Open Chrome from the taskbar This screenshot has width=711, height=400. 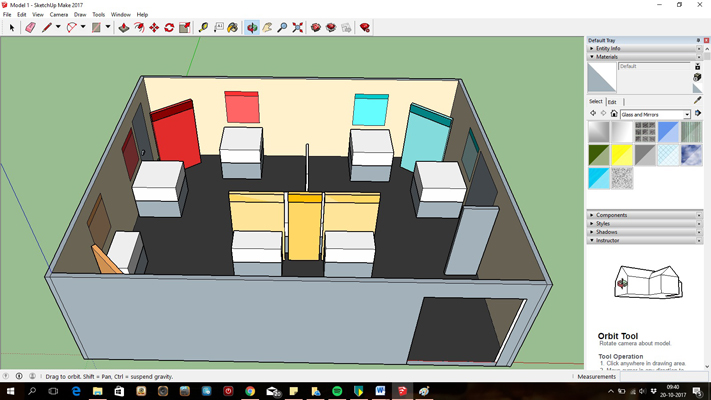(250, 391)
